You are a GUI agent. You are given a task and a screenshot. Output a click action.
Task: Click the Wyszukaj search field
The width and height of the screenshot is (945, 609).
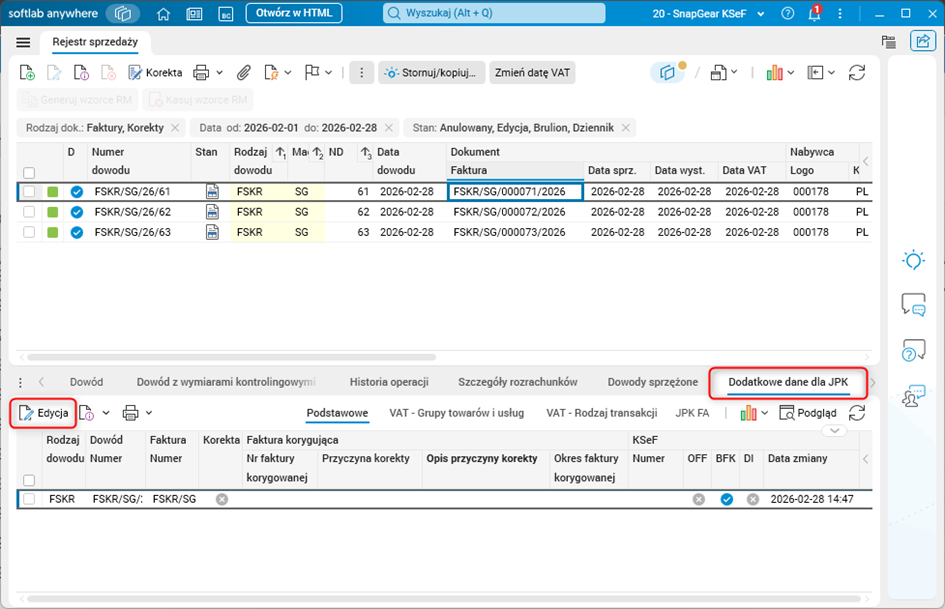click(495, 14)
